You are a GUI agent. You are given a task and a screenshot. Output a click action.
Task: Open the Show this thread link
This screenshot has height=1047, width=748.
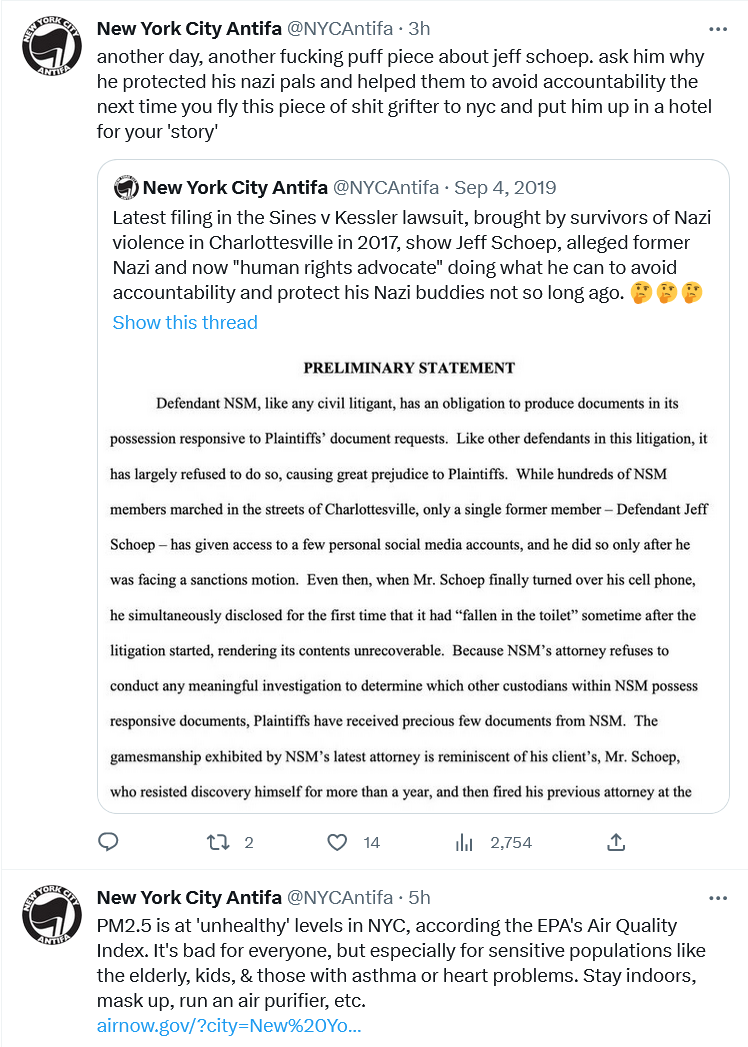185,322
